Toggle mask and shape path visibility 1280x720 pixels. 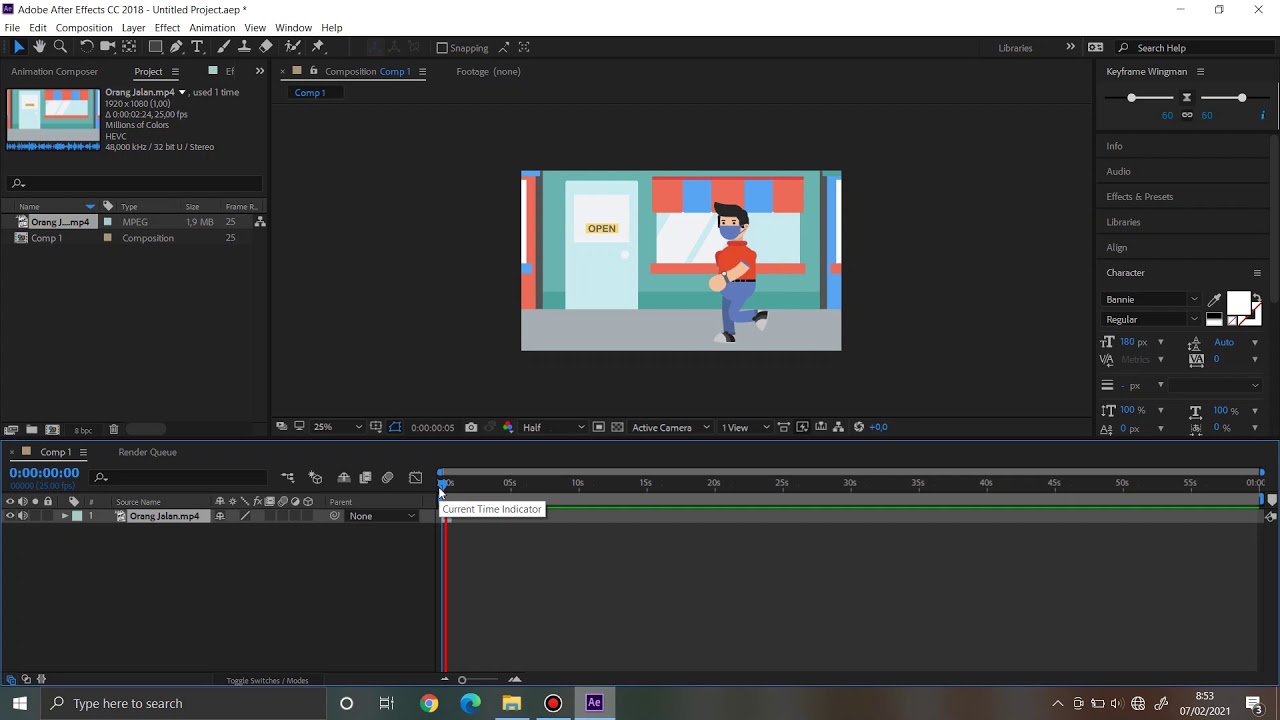click(x=395, y=427)
